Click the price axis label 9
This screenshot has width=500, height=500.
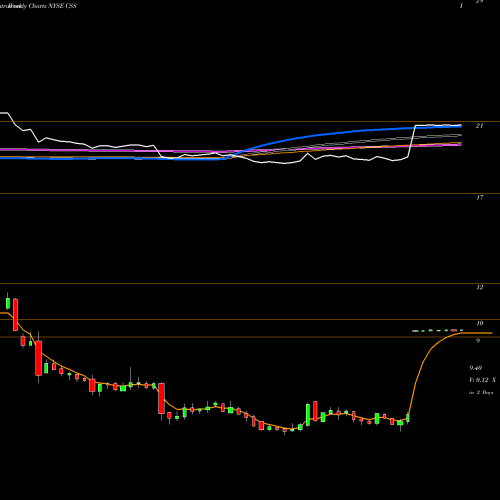point(478,341)
